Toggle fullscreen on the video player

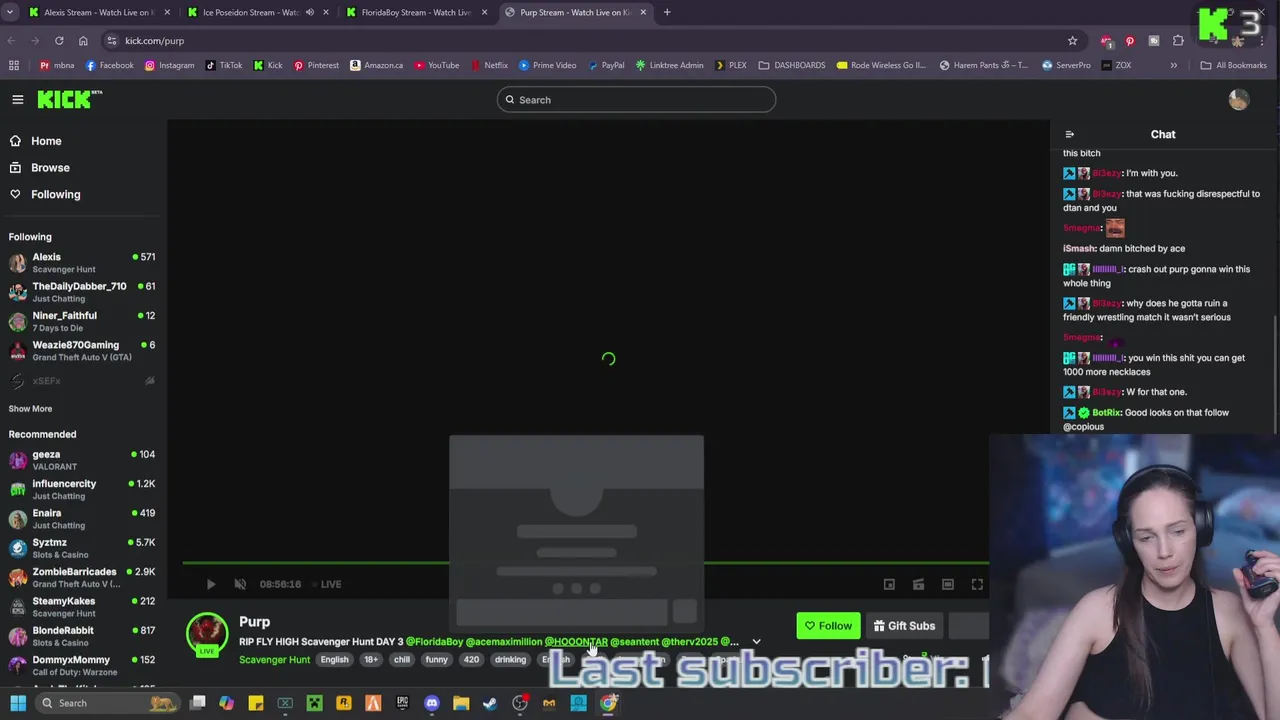click(x=977, y=584)
